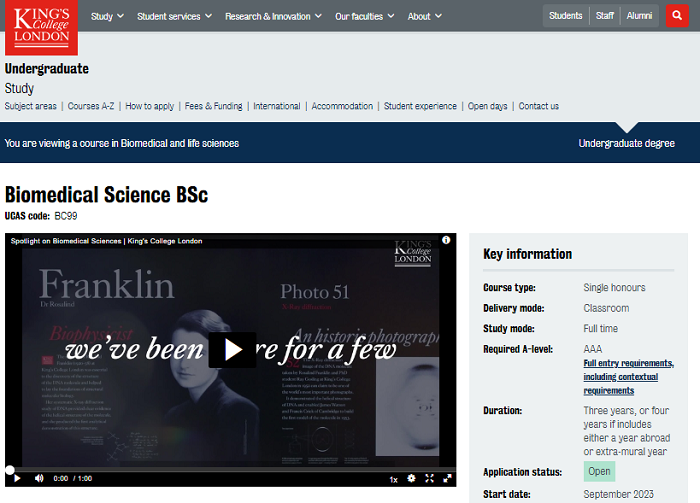This screenshot has width=700, height=503.
Task: Click the small play icon in video controls
Action: 17,479
